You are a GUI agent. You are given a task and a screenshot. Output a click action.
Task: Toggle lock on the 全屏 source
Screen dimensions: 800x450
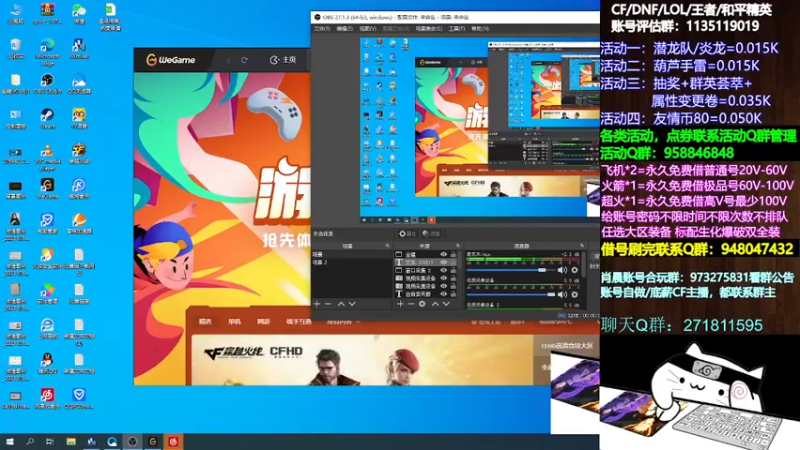coord(453,254)
